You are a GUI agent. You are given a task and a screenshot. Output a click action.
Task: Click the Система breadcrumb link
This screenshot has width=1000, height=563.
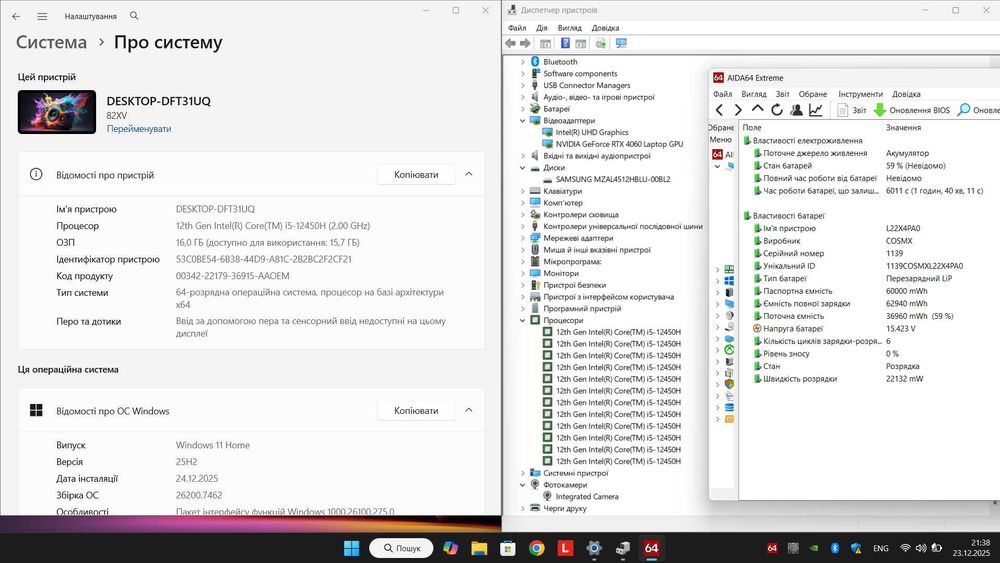pos(51,43)
